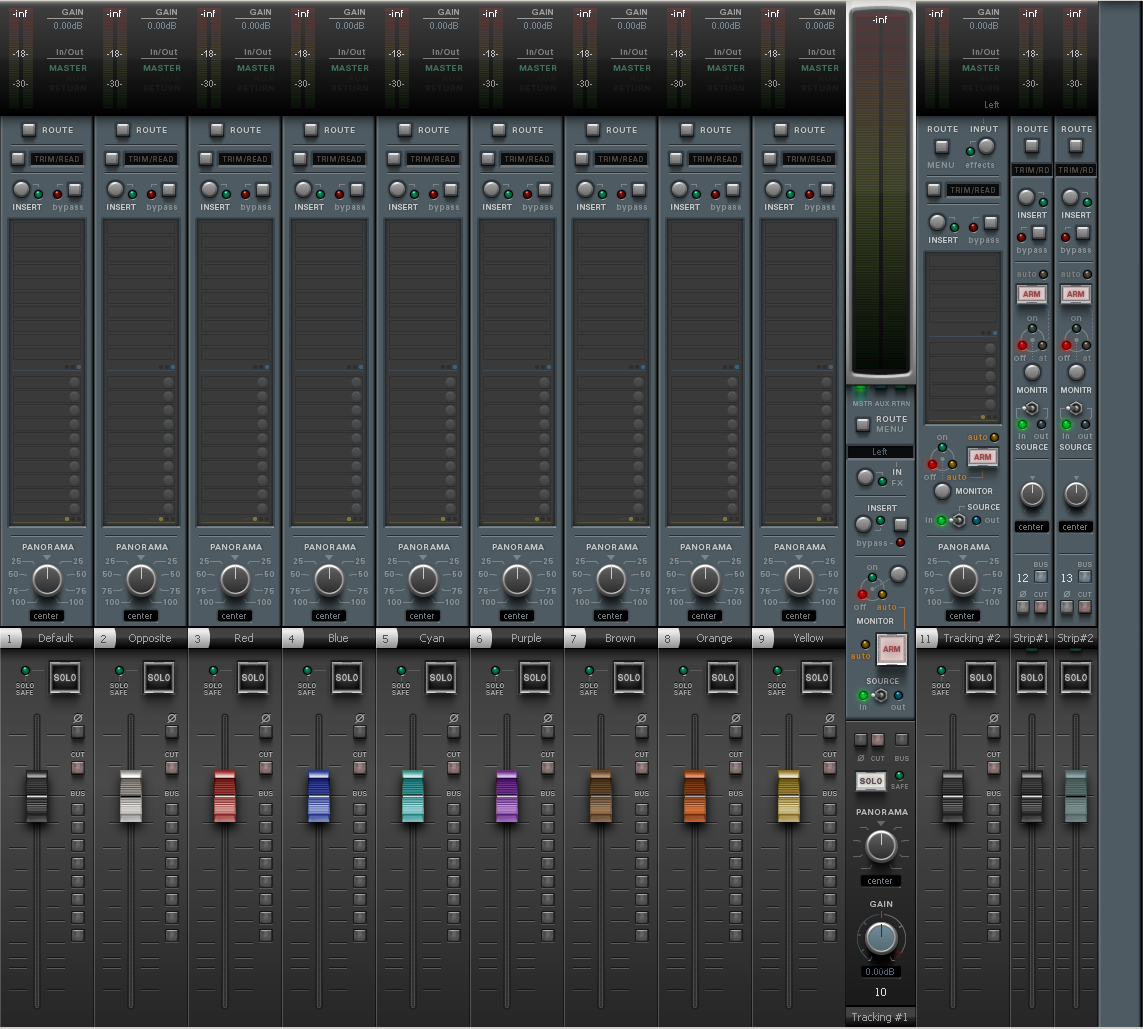Click the white SOLO button on Tracking #1
This screenshot has height=1029, width=1143.
(870, 781)
